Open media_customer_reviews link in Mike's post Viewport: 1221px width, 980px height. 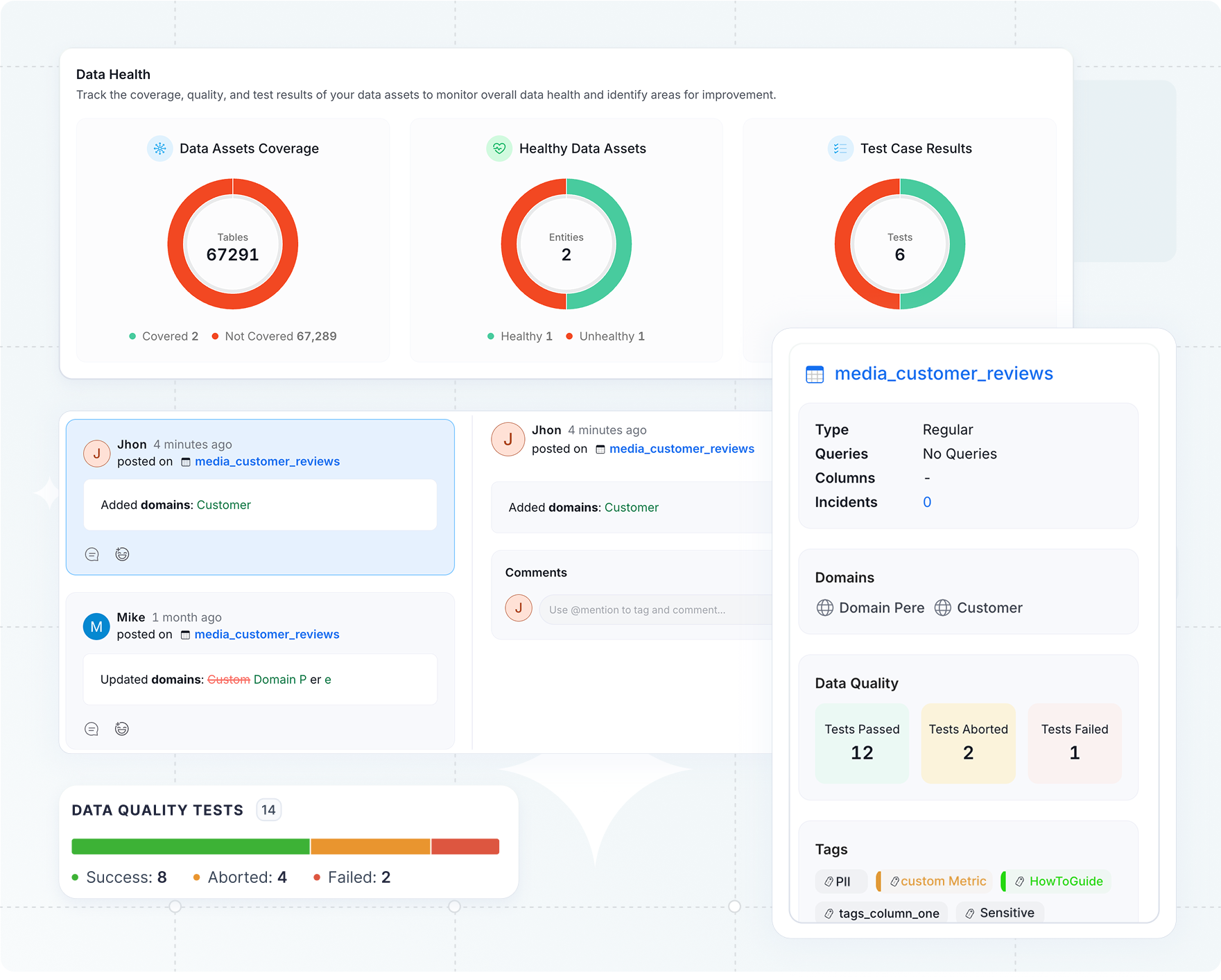click(266, 635)
